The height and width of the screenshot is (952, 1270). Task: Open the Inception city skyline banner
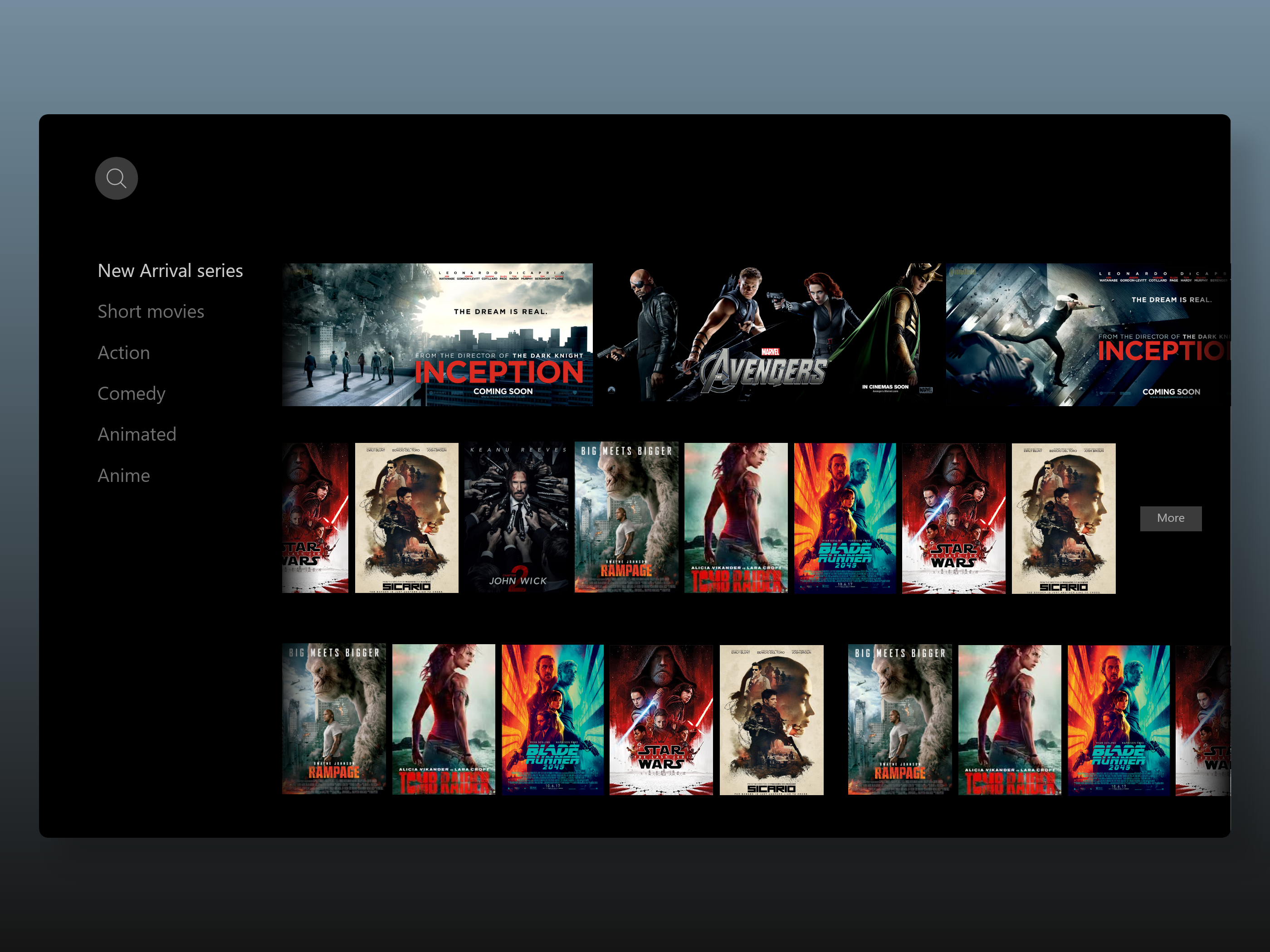coord(437,335)
